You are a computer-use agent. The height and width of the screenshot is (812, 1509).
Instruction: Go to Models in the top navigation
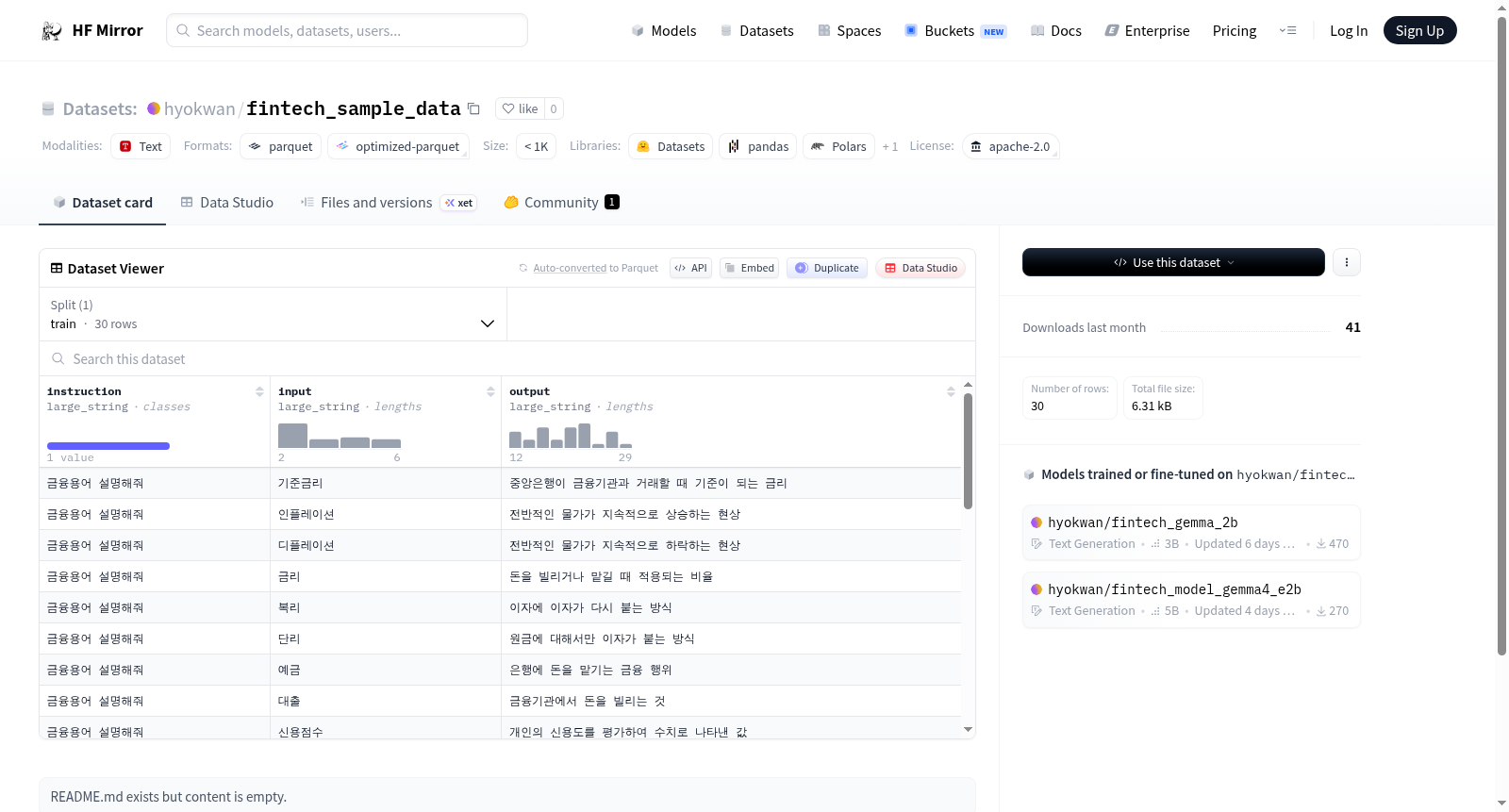[664, 30]
